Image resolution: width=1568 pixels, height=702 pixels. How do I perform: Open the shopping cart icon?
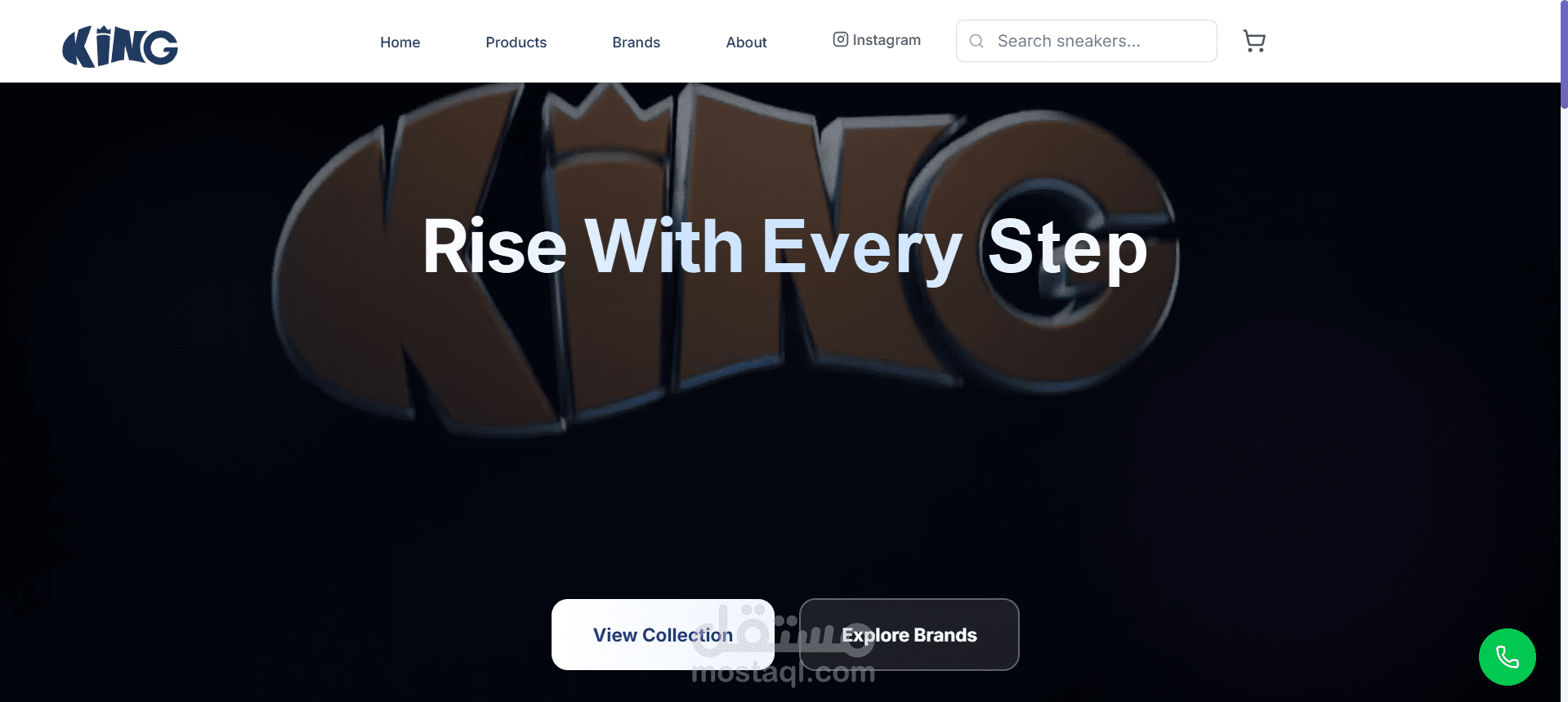tap(1254, 41)
